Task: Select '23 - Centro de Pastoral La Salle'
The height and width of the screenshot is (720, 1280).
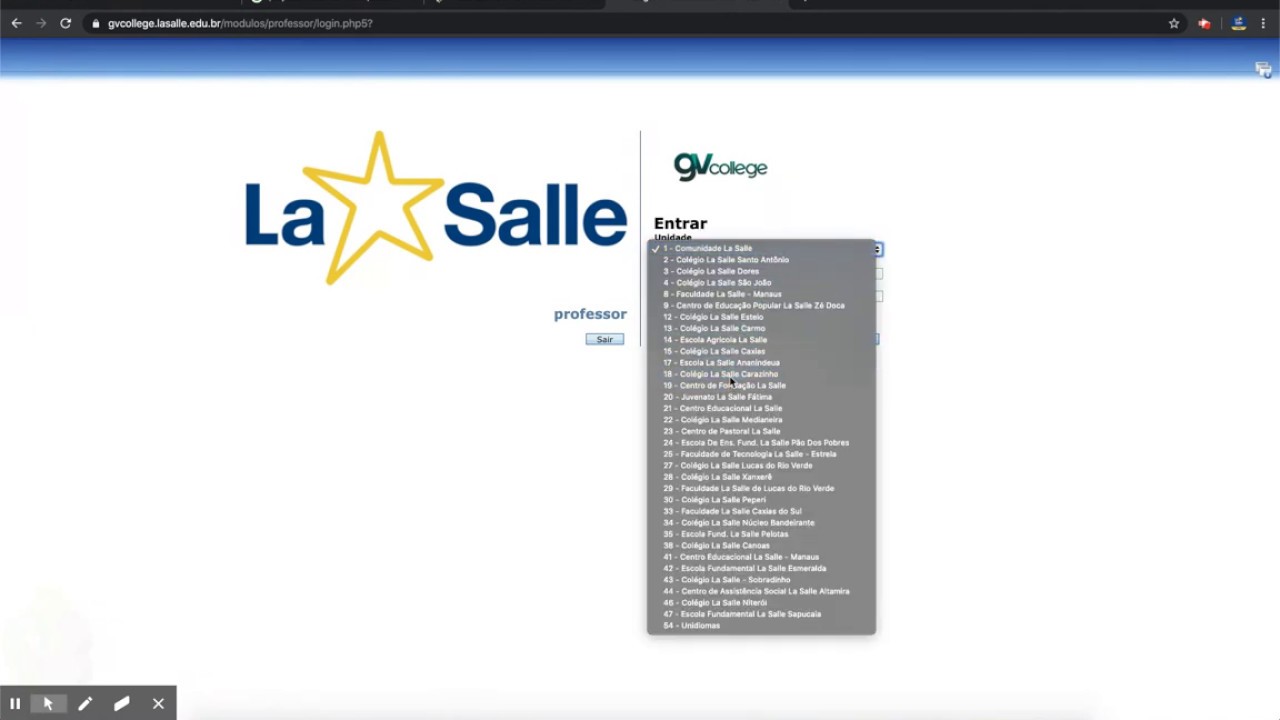Action: click(x=761, y=431)
